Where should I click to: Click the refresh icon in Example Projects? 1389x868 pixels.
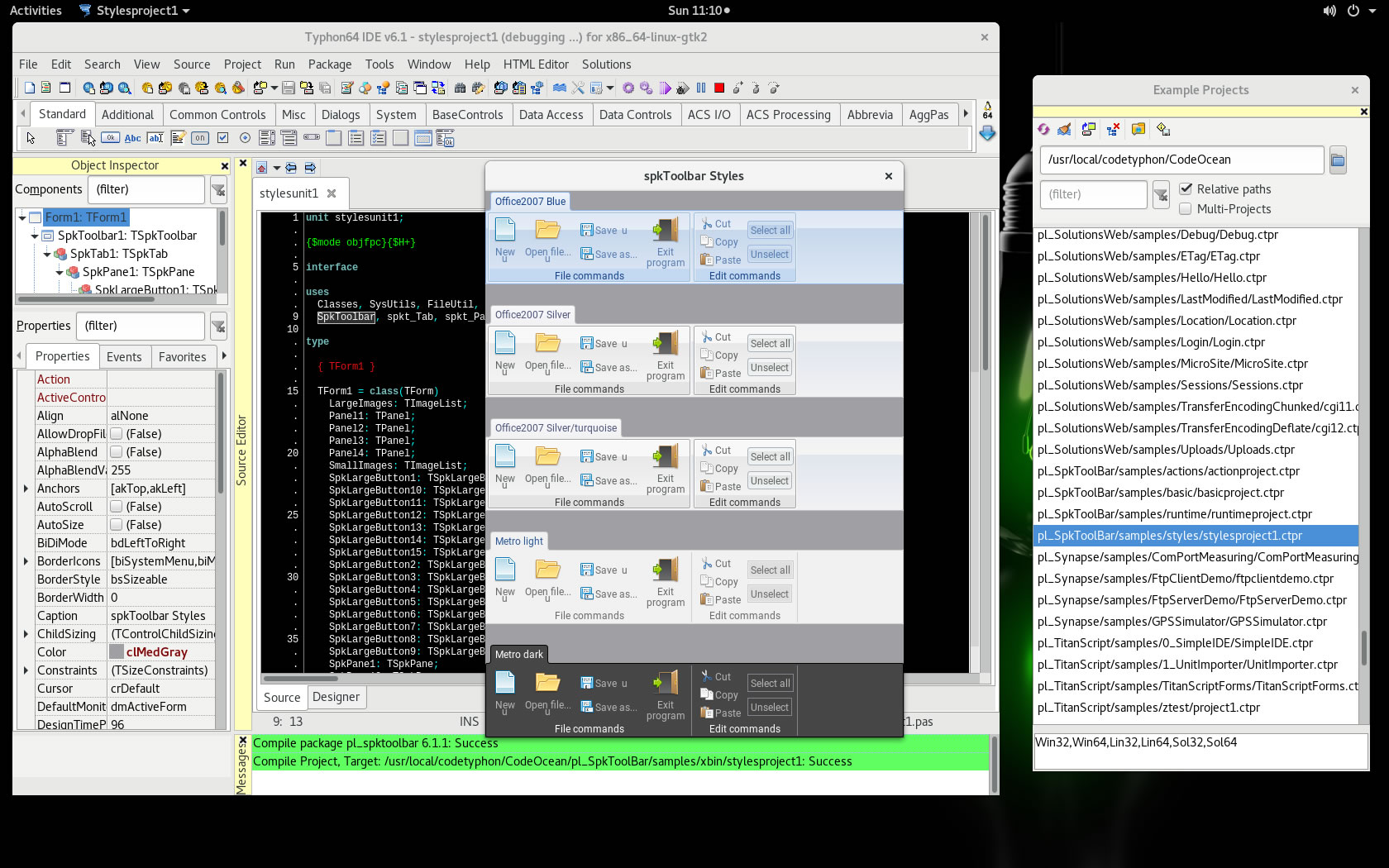pyautogui.click(x=1043, y=129)
